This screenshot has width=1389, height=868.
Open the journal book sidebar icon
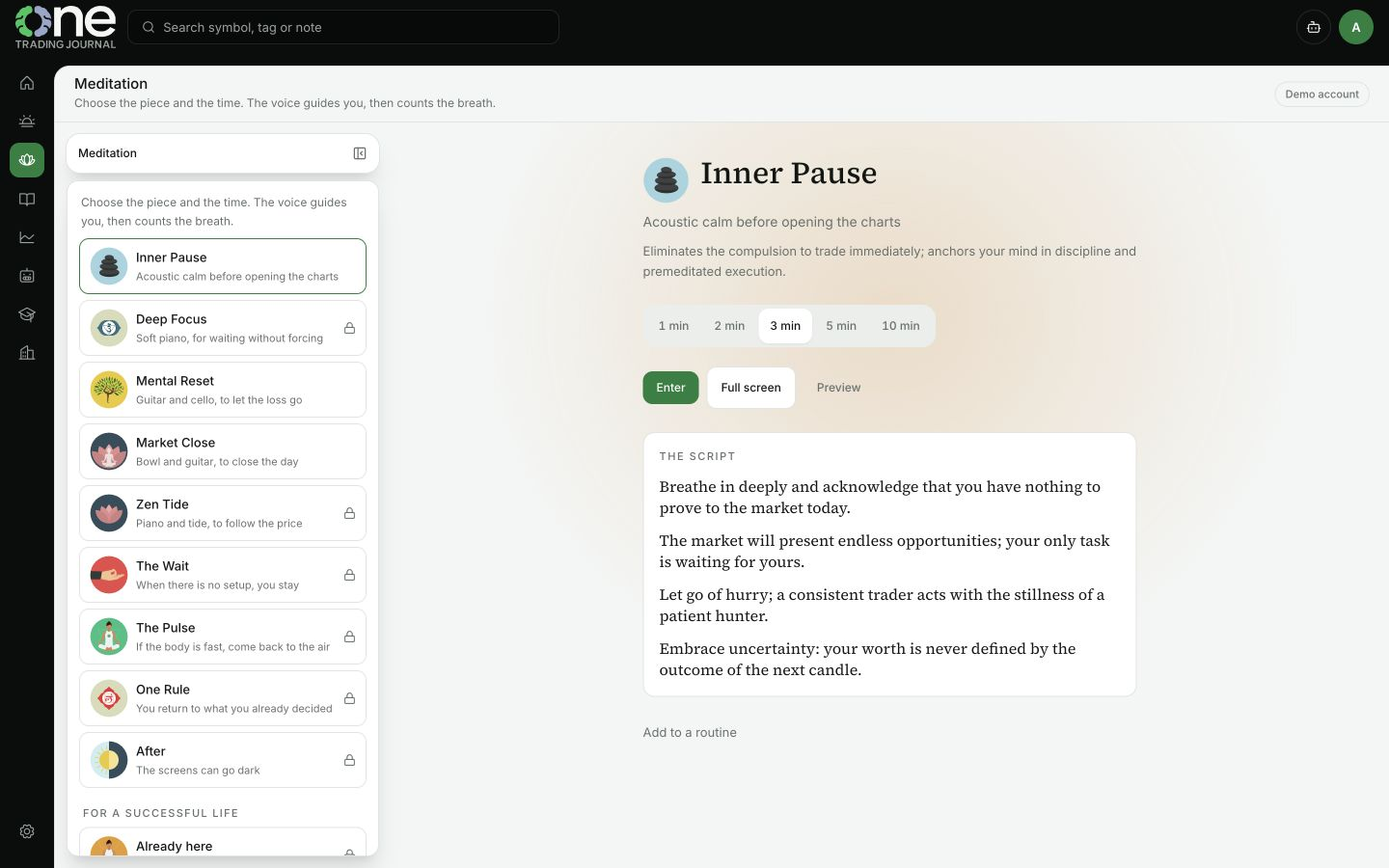coord(27,199)
